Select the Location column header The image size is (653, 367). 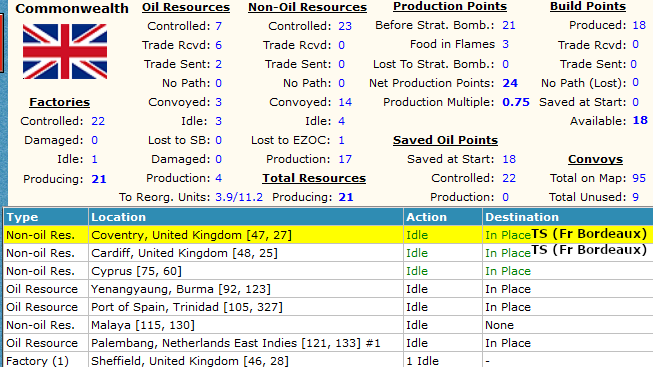[x=246, y=217]
